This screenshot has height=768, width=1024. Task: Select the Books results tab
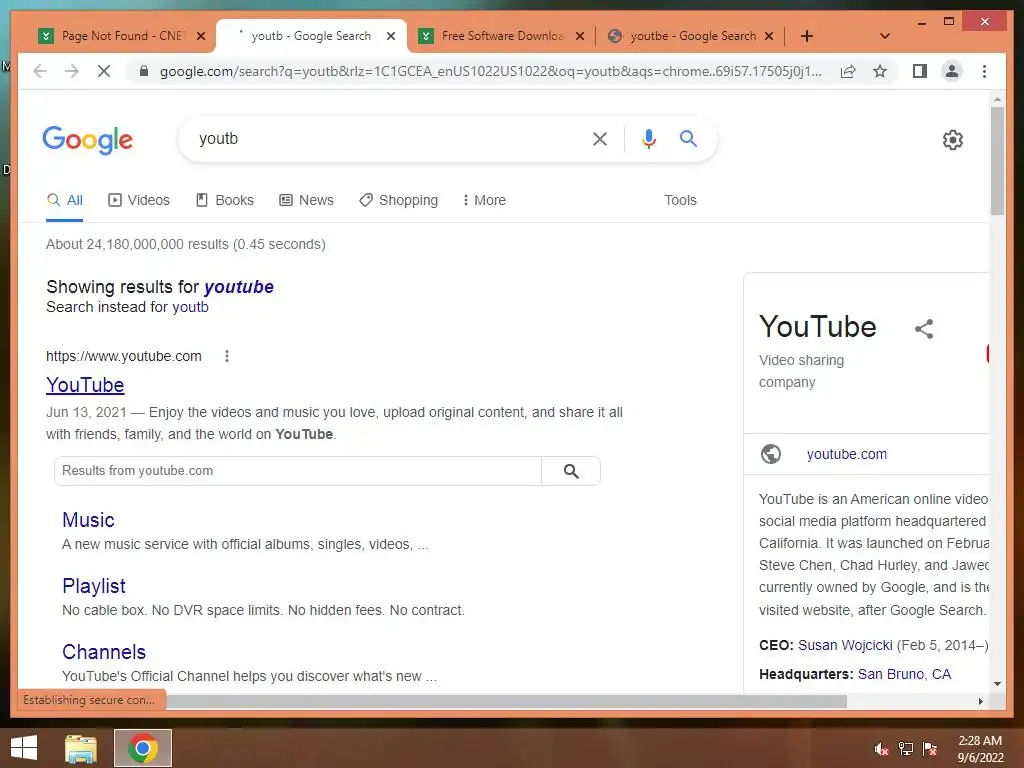click(225, 200)
